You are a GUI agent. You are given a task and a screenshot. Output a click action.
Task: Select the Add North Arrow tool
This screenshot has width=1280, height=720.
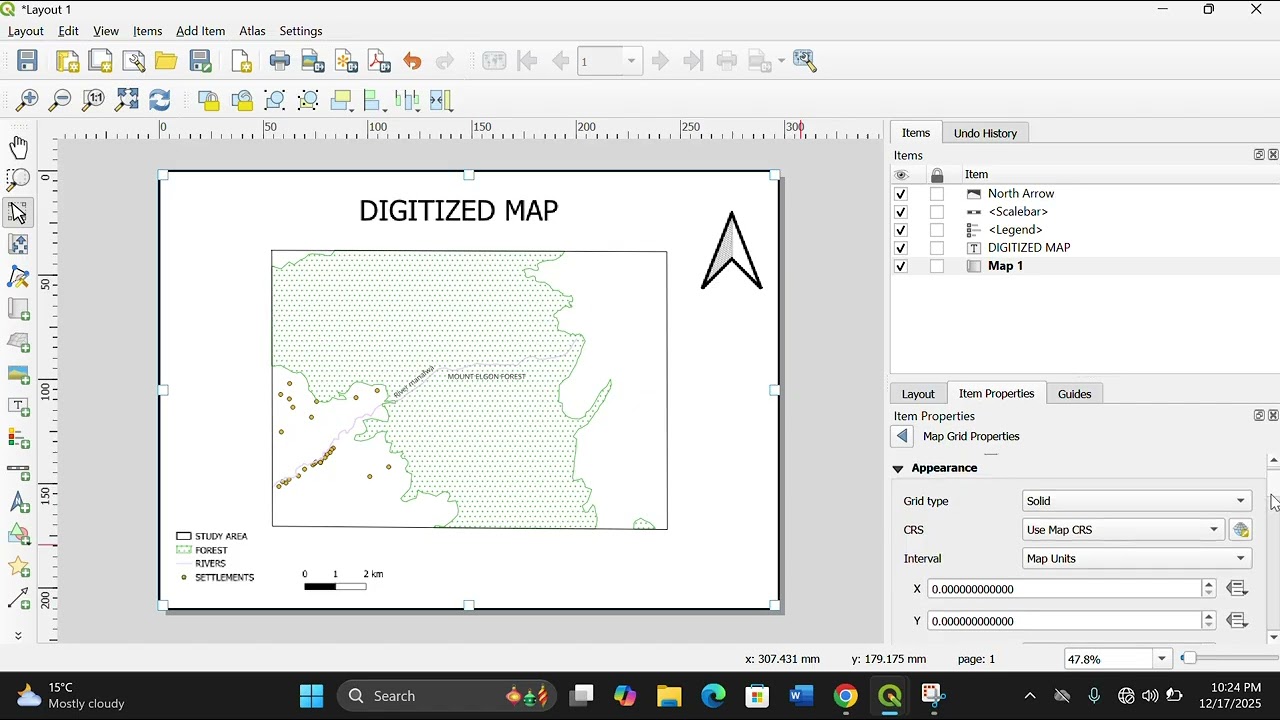[x=18, y=503]
